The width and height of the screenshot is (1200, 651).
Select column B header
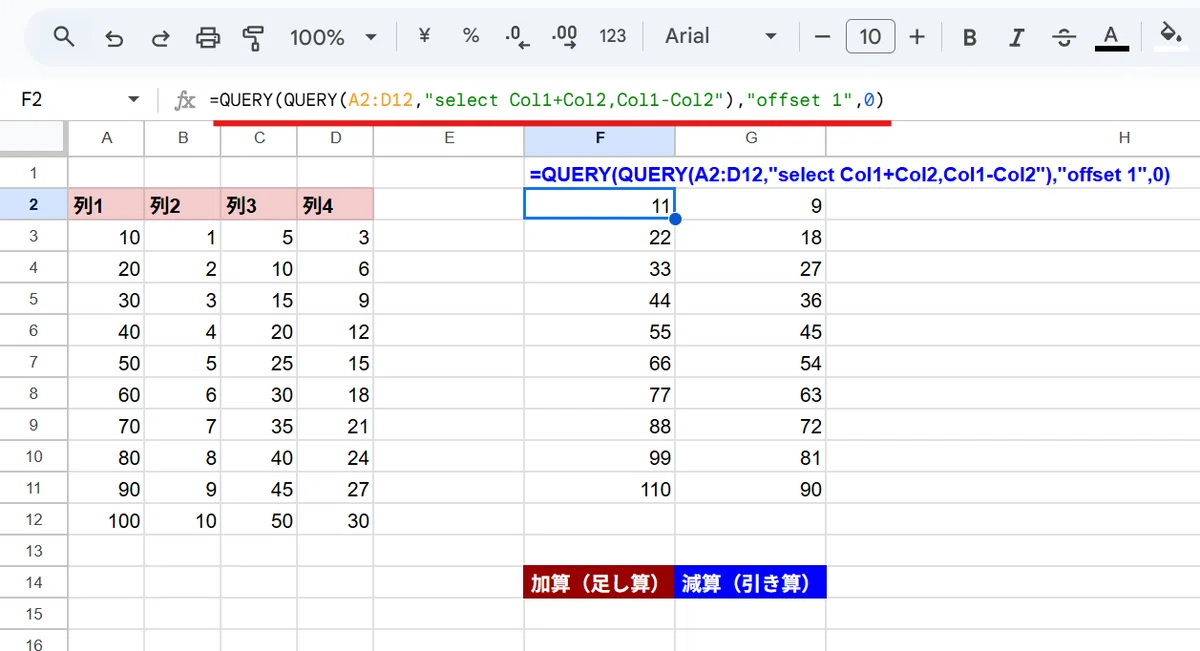pos(183,138)
